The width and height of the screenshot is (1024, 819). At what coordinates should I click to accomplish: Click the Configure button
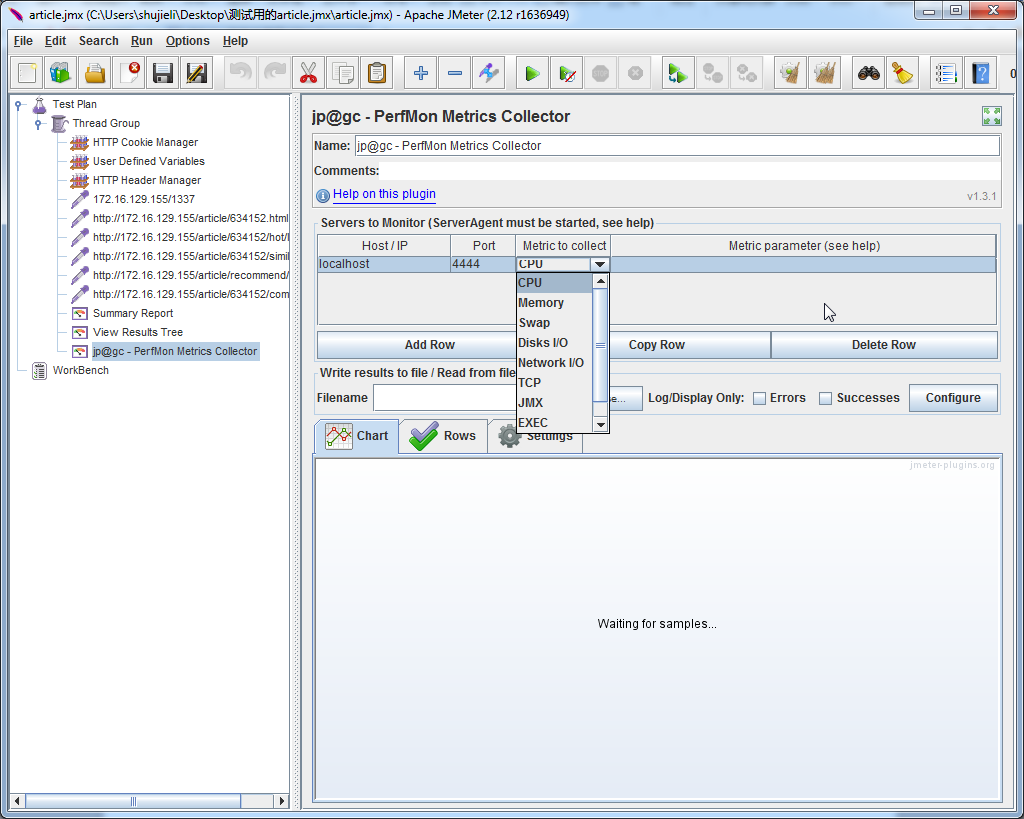953,398
